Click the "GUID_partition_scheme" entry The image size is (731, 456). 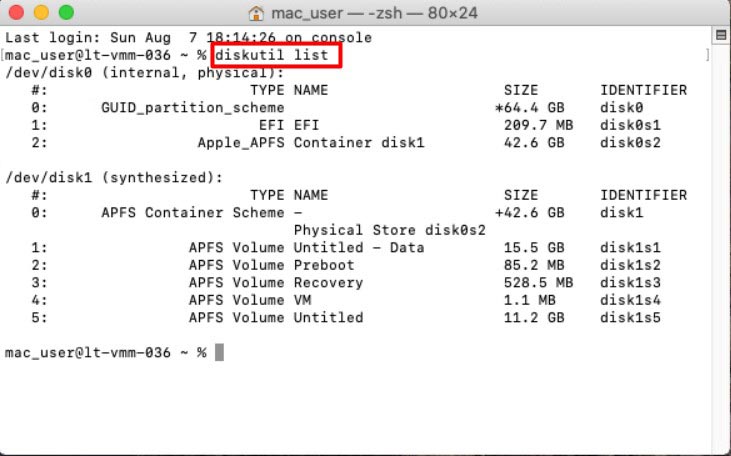click(x=193, y=108)
